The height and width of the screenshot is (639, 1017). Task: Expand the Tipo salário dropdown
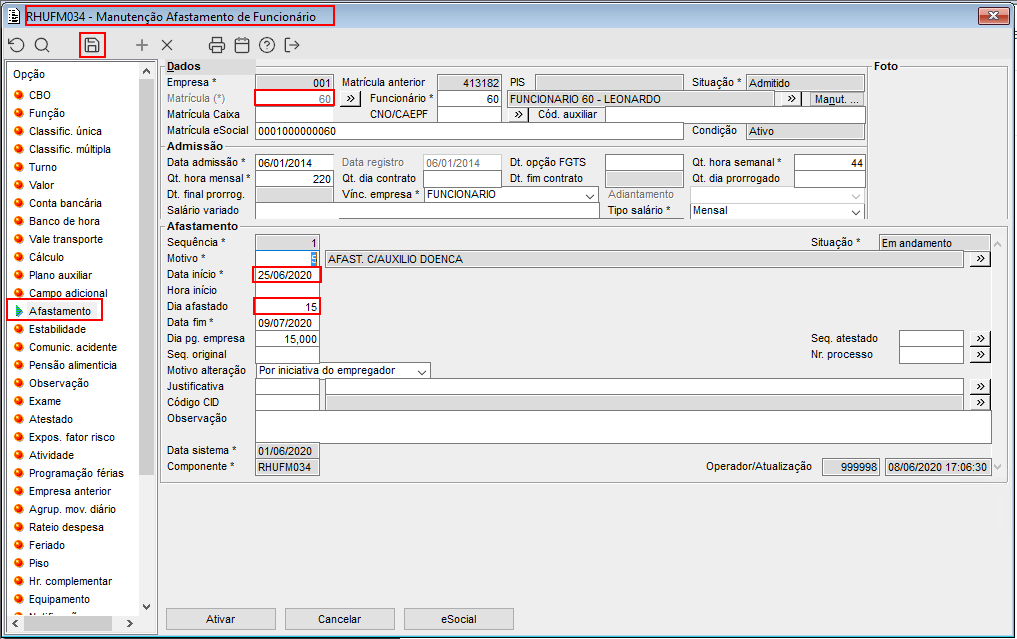[855, 211]
